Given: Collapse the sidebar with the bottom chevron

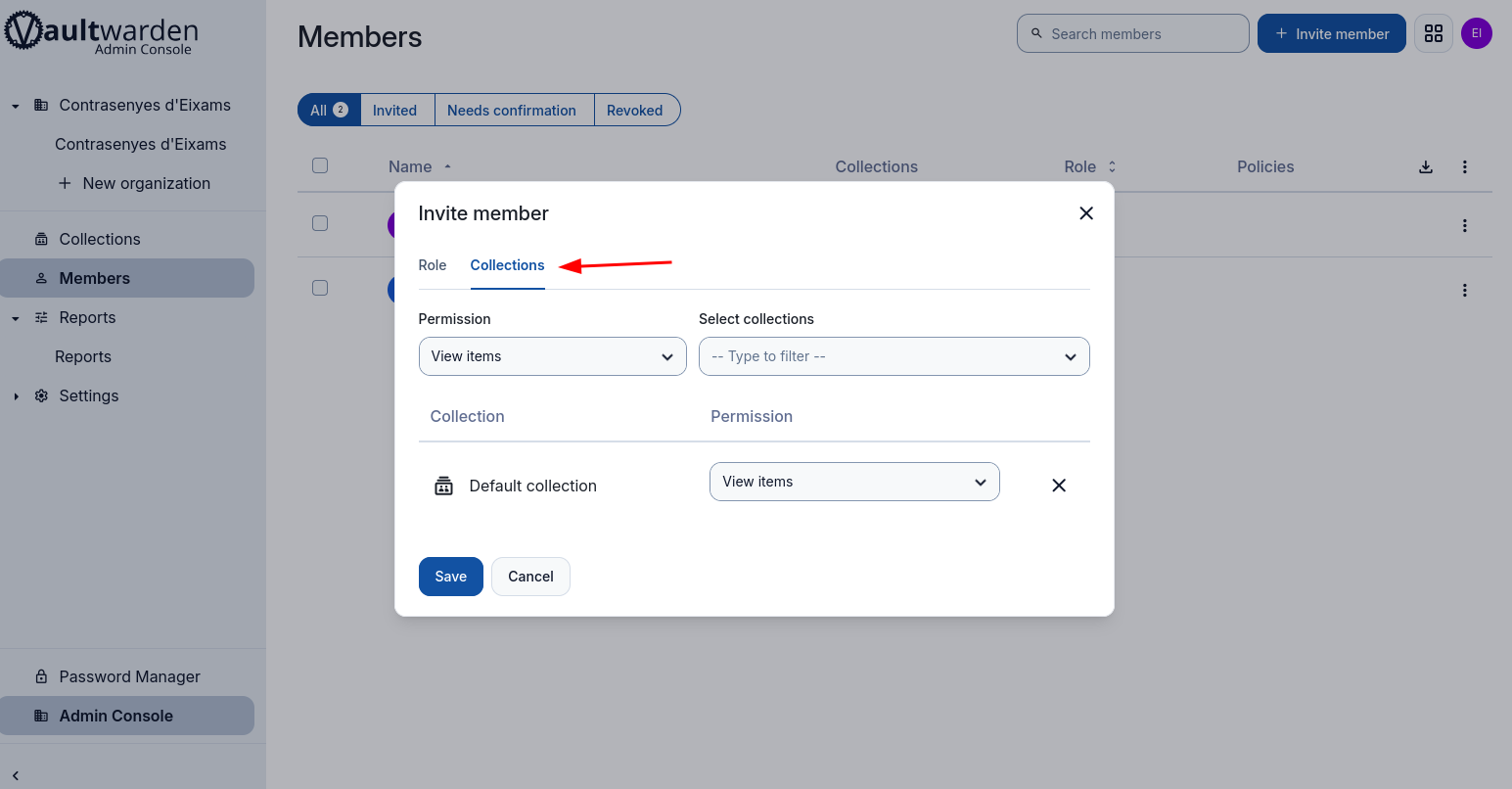Looking at the screenshot, I should pyautogui.click(x=16, y=775).
